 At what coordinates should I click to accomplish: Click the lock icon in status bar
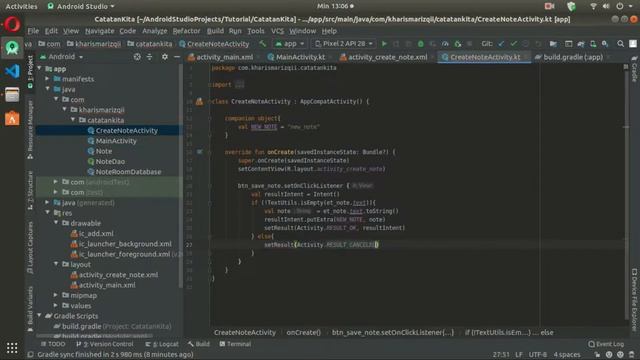[597, 355]
